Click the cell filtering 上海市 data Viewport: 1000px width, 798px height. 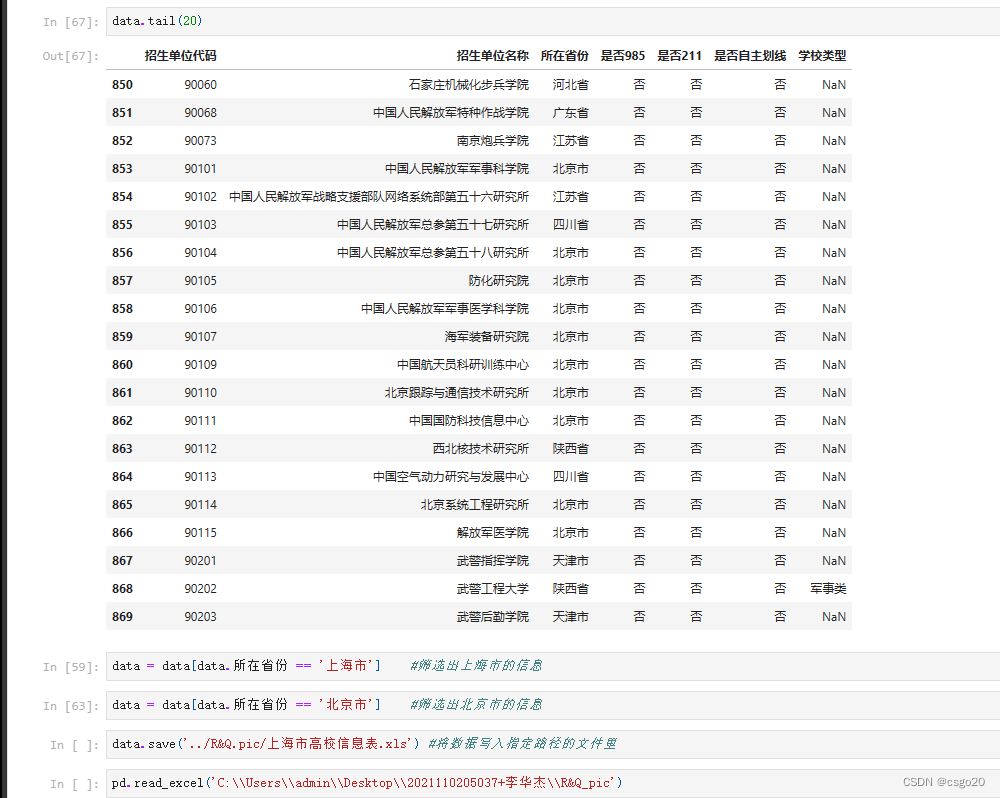click(552, 666)
